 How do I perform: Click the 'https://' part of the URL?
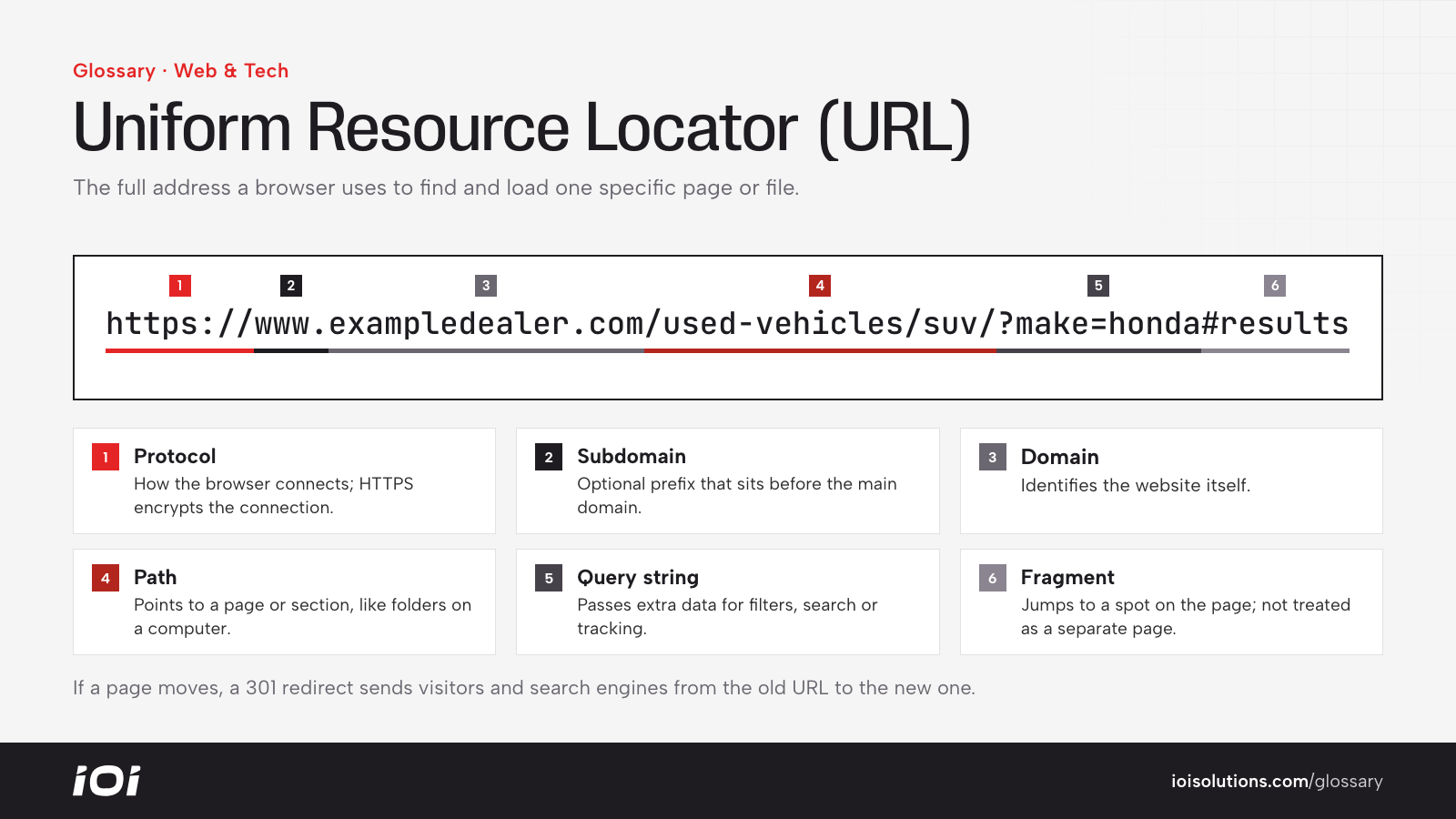point(180,324)
